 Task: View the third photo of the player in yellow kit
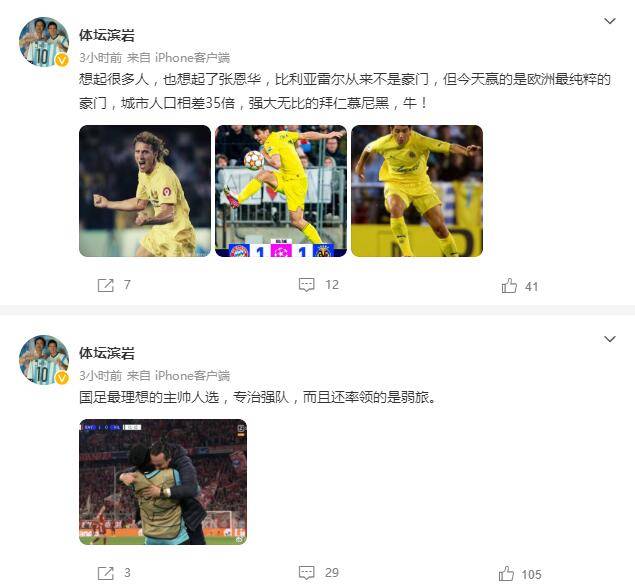coord(417,191)
